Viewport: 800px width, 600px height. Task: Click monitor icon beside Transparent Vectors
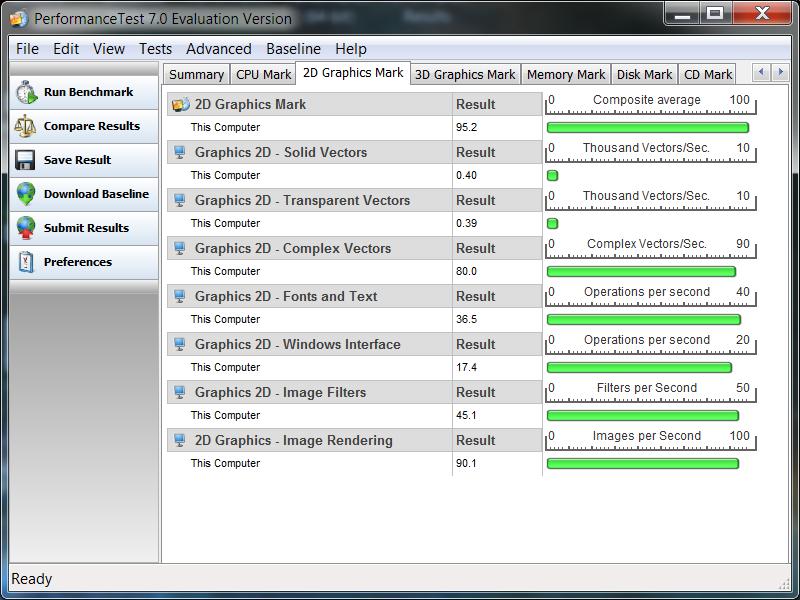tap(180, 200)
